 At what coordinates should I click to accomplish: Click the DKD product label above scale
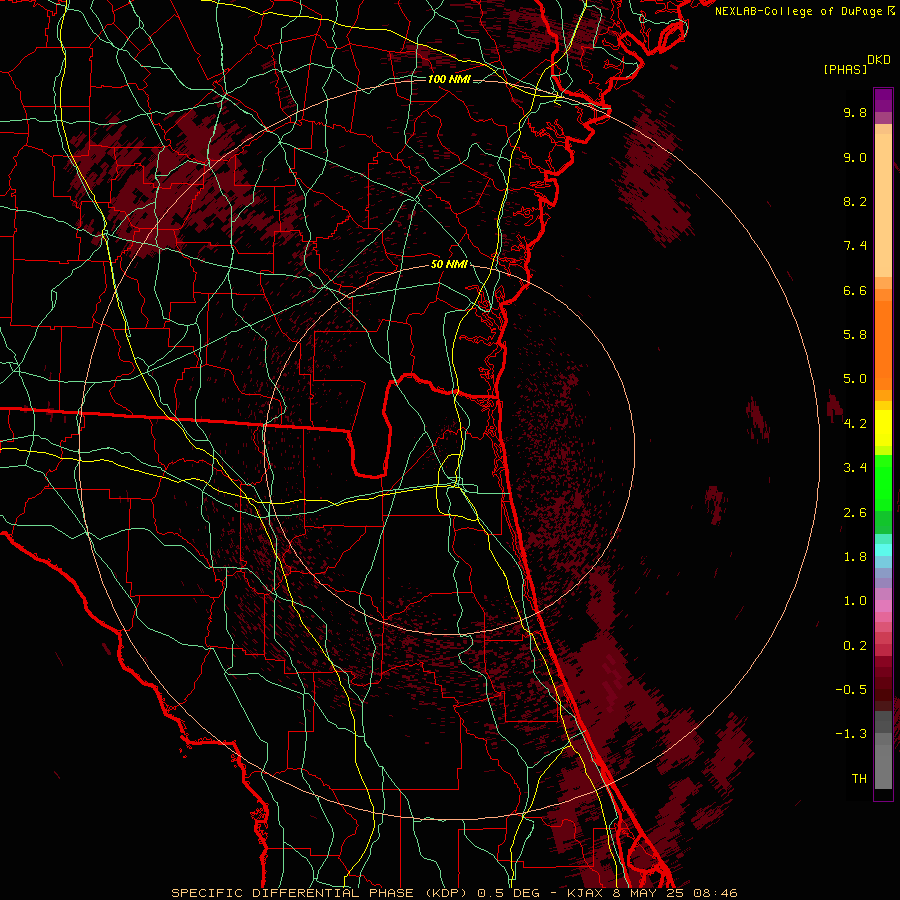879,60
